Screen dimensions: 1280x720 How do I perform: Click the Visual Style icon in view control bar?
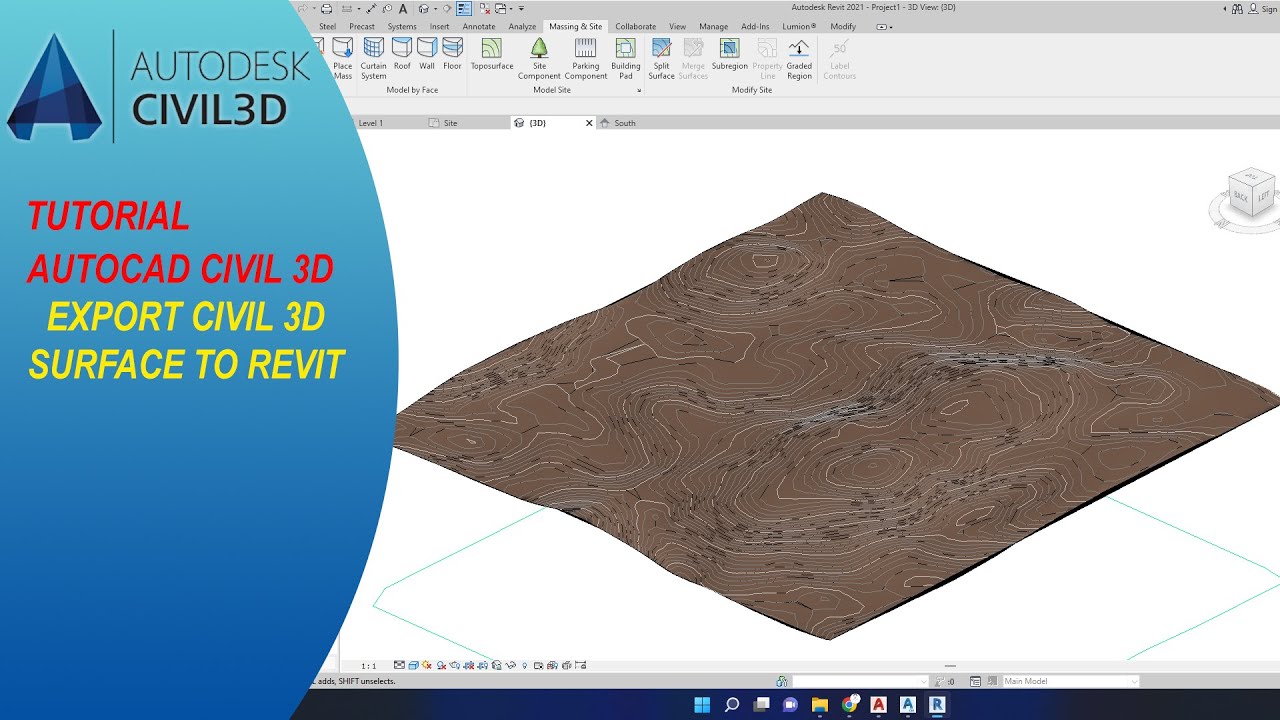[x=413, y=665]
